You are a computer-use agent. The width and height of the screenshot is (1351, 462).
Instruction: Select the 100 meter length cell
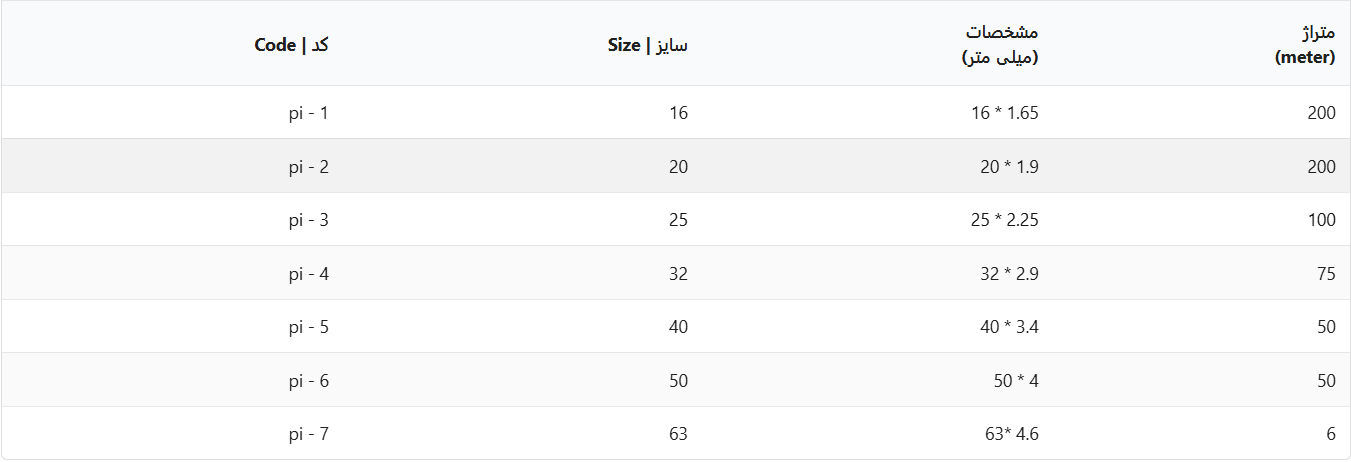point(1321,220)
